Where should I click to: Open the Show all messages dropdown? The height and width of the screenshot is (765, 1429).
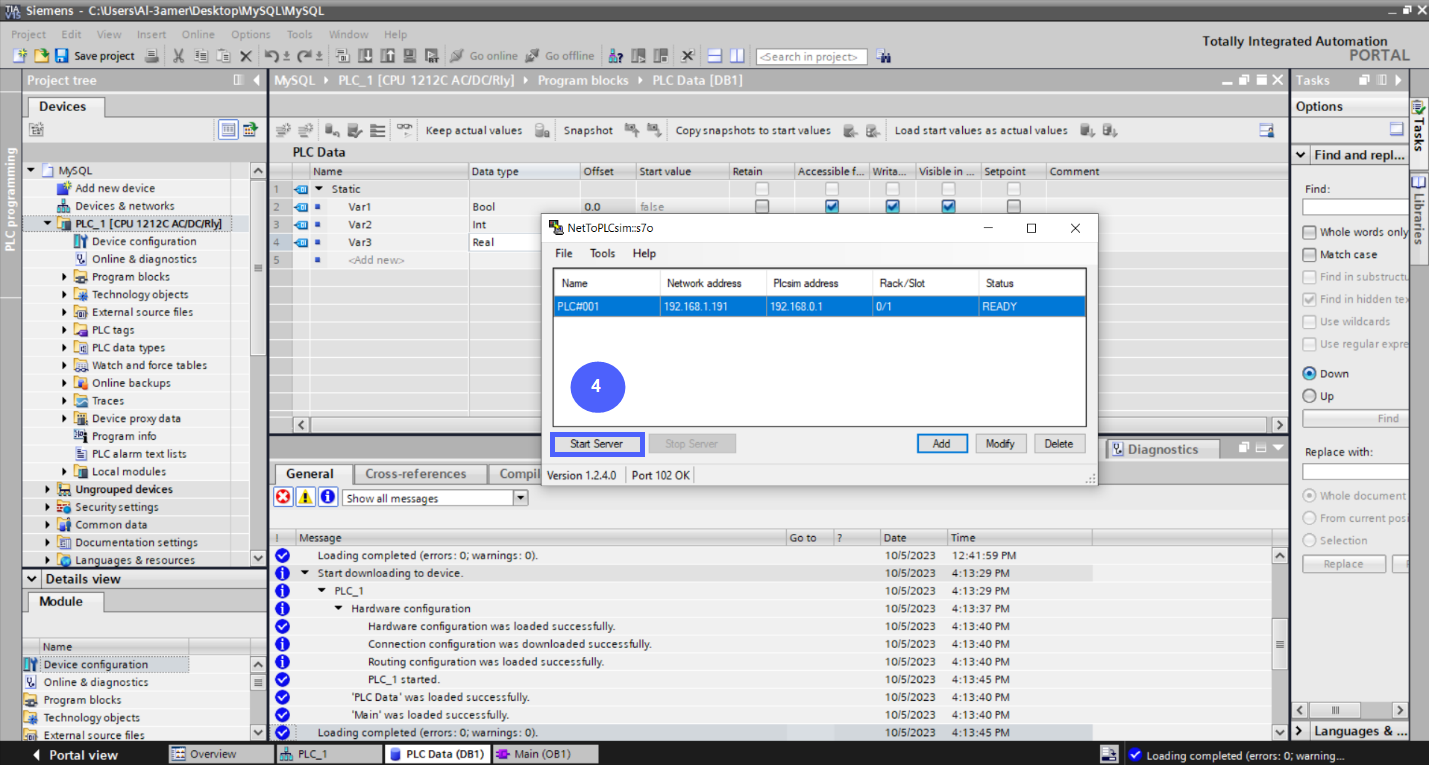[x=520, y=497]
